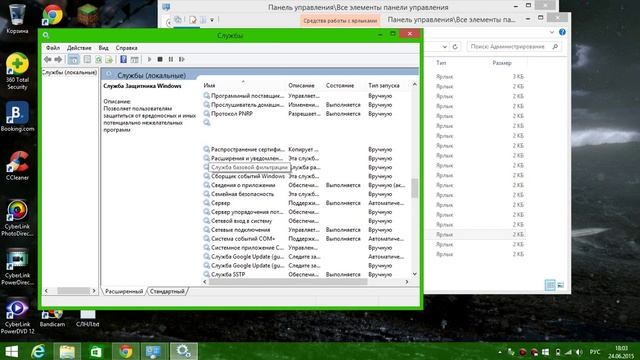Open the CyberLink PowerDVD 12 desktop icon
This screenshot has width=640, height=360.
click(x=17, y=317)
